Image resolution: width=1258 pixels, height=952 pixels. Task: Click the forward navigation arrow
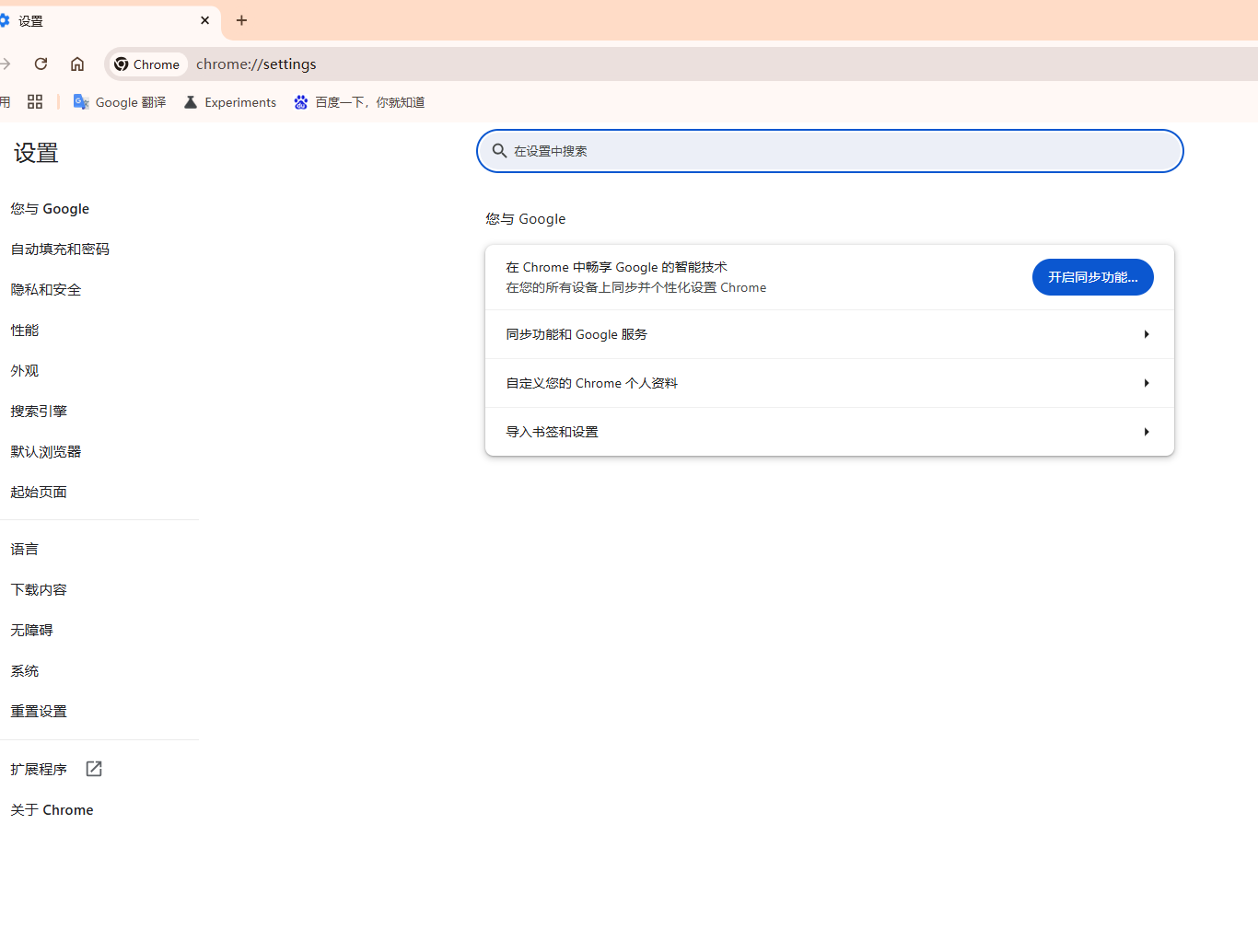pyautogui.click(x=5, y=64)
